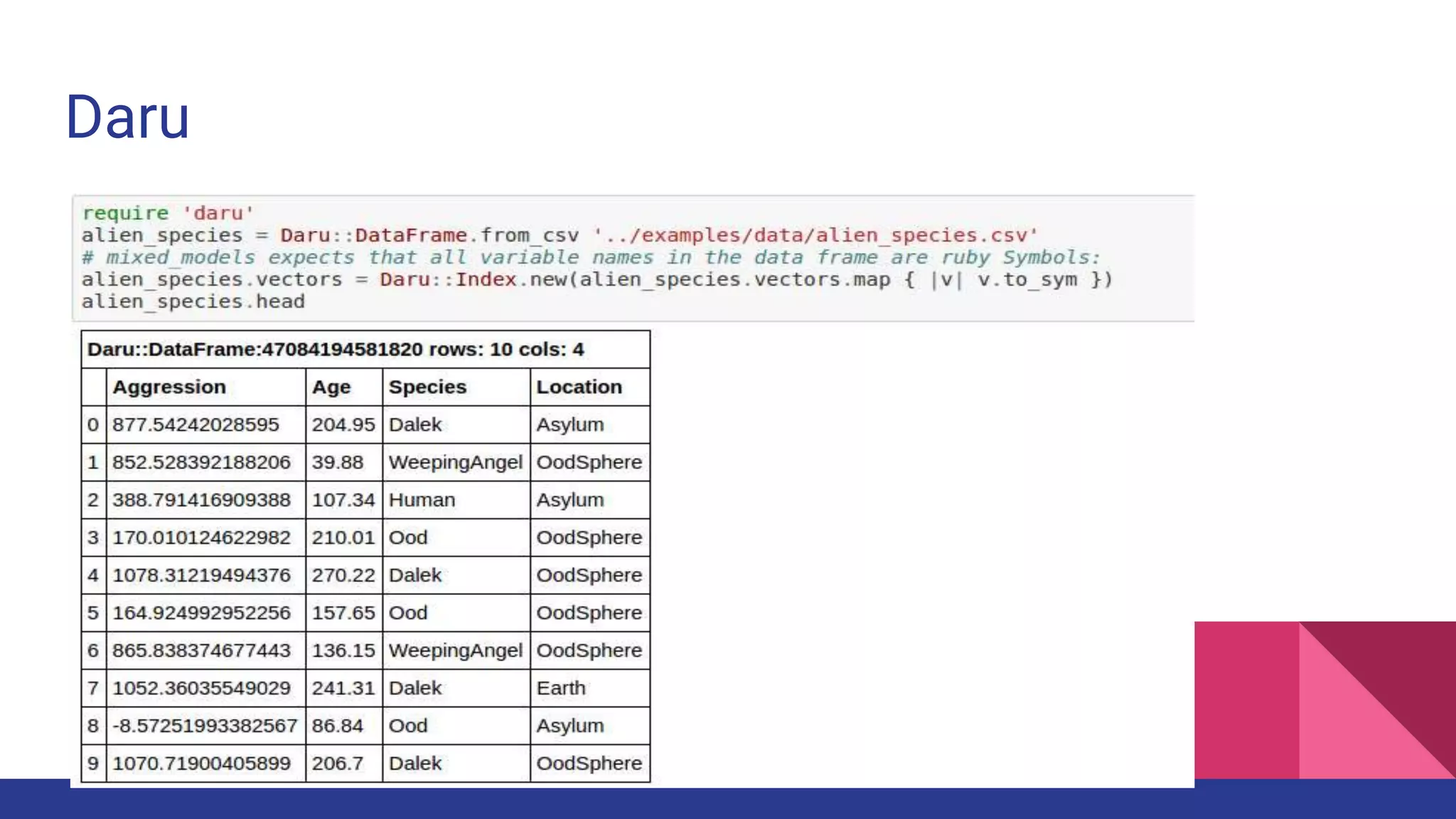The width and height of the screenshot is (1456, 819).
Task: Click the 210.01 age cell
Action: point(343,537)
